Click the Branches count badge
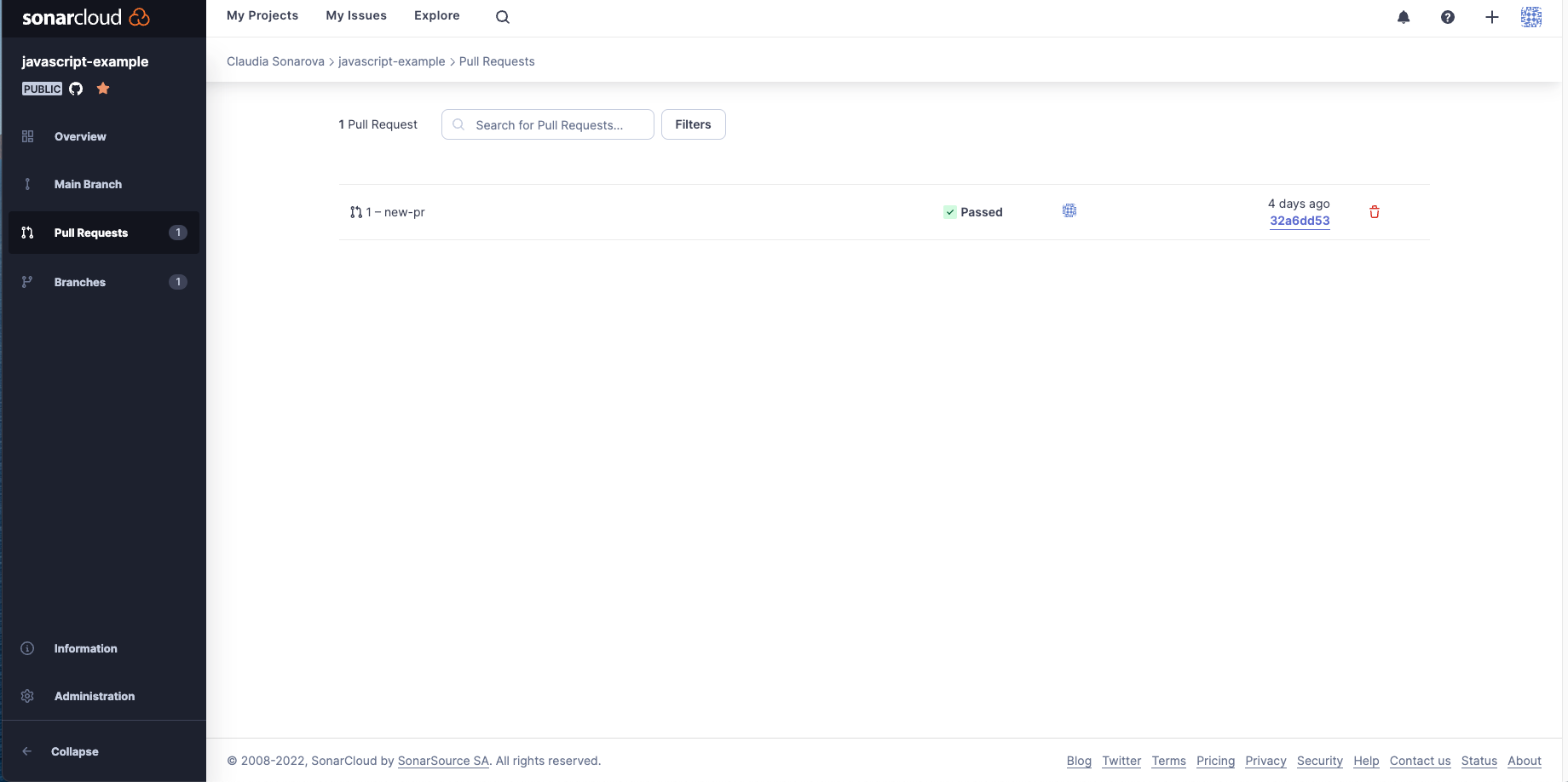The width and height of the screenshot is (1568, 782). 178,282
